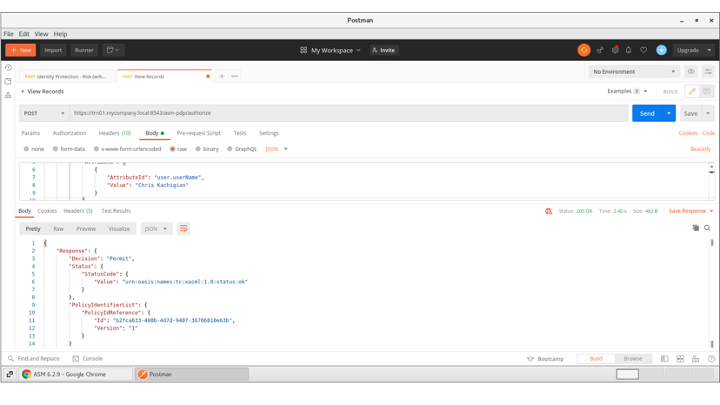This screenshot has height=405, width=720.
Task: Click the sync status icon
Action: (584, 50)
